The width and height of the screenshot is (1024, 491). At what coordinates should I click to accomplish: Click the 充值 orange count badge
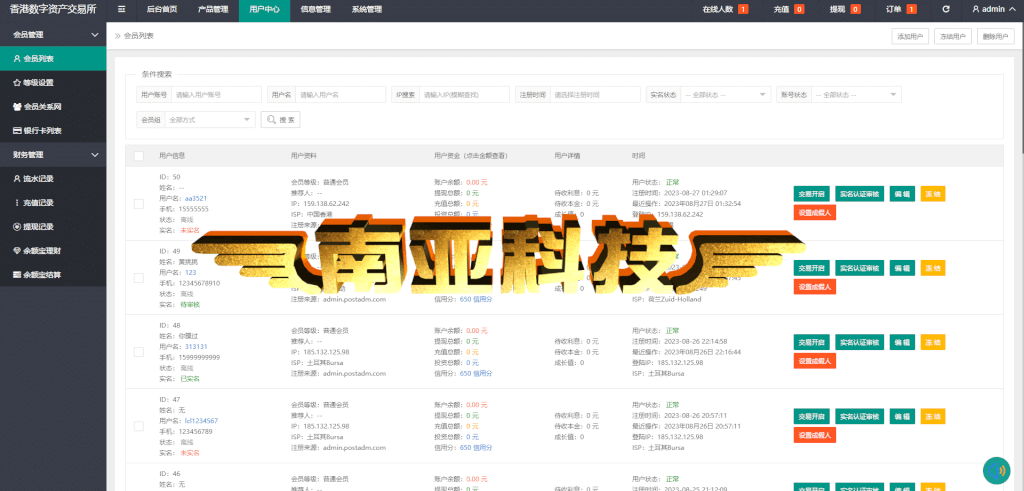coord(799,10)
